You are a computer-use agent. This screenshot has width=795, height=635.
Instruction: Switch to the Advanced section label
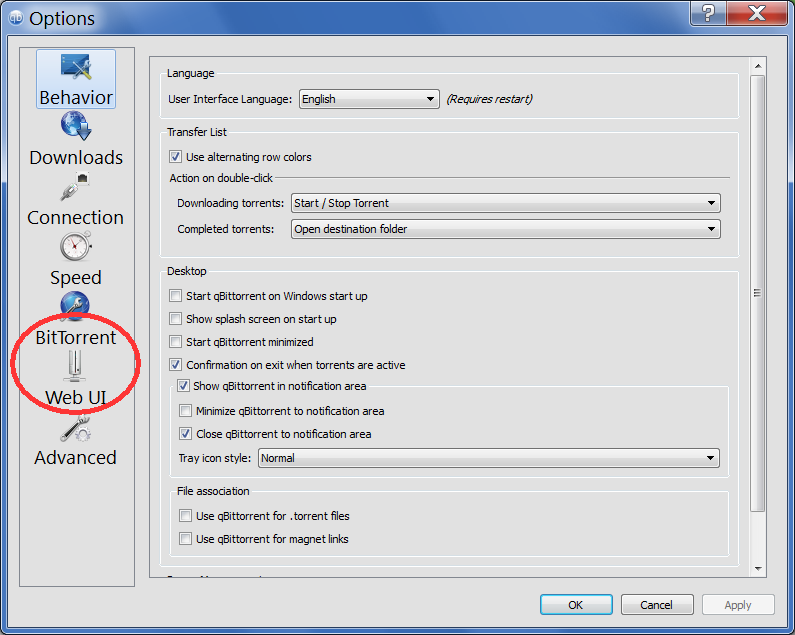coord(76,457)
